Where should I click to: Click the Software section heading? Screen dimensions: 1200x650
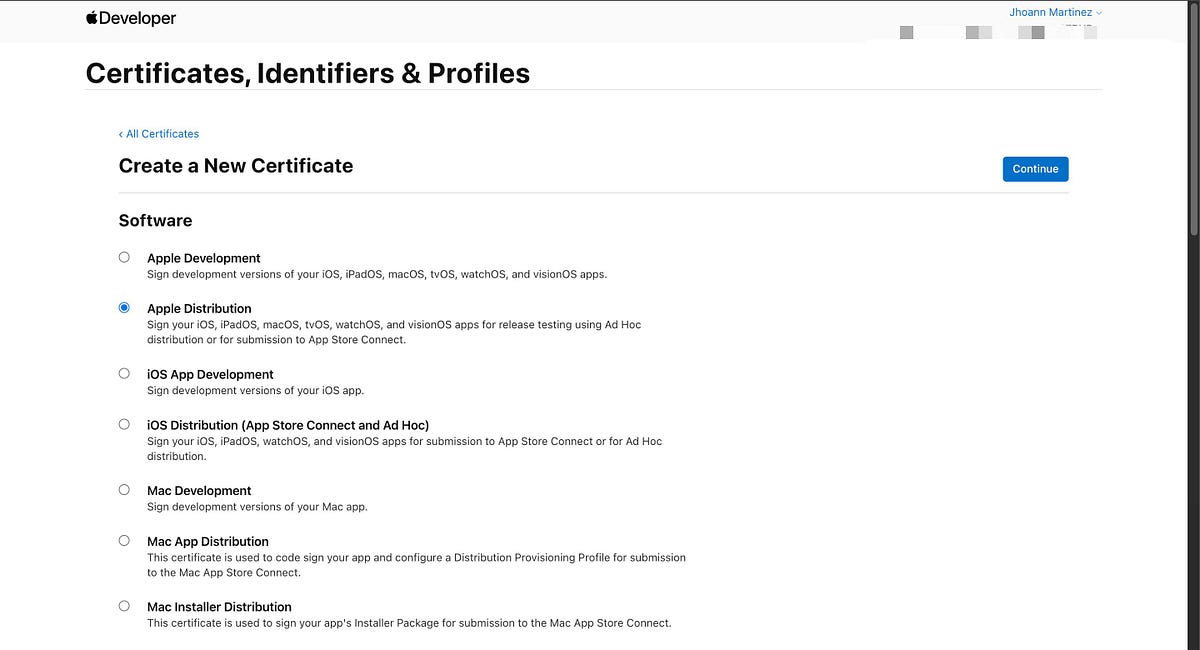pyautogui.click(x=155, y=220)
